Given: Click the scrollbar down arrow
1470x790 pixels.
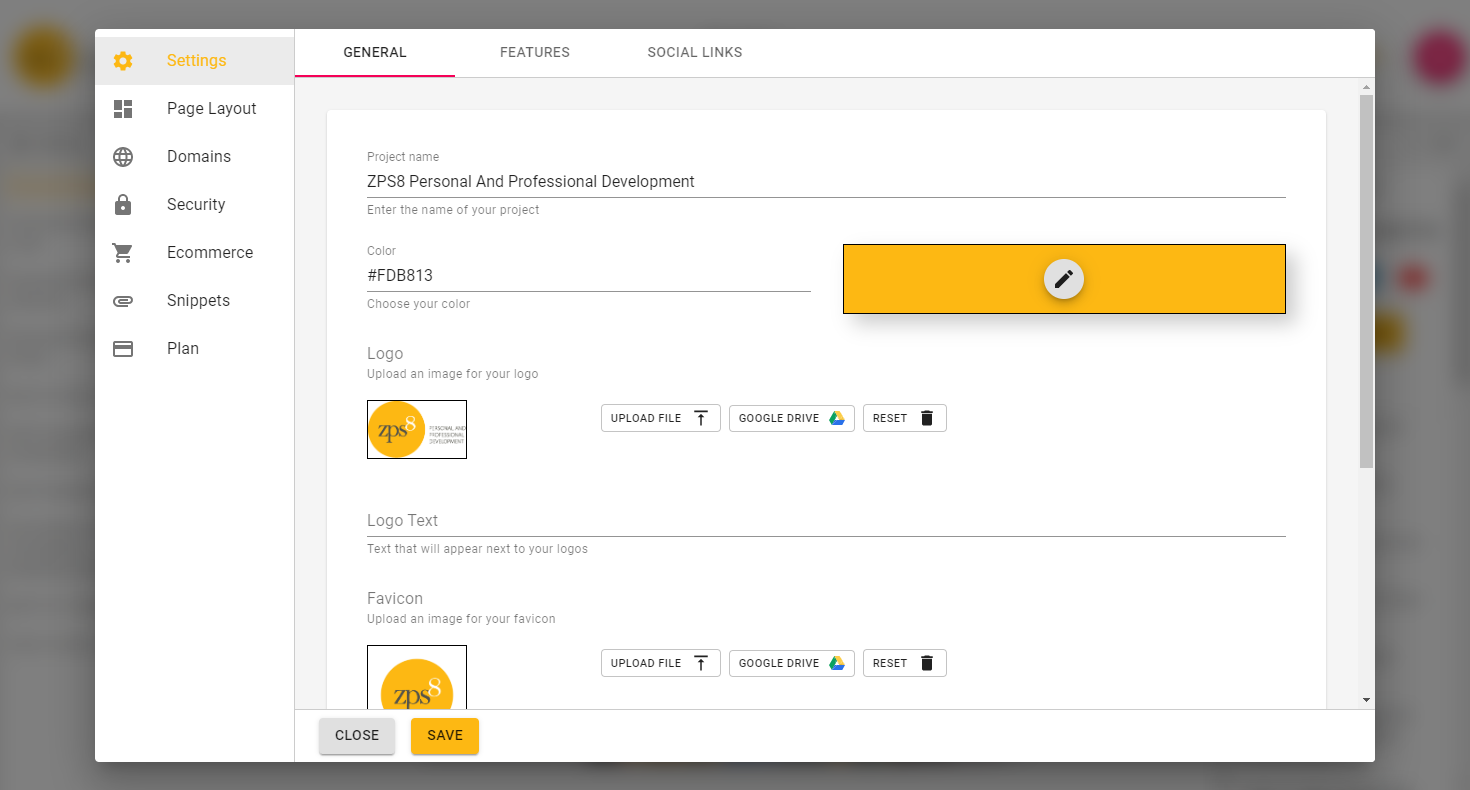Looking at the screenshot, I should [x=1366, y=701].
